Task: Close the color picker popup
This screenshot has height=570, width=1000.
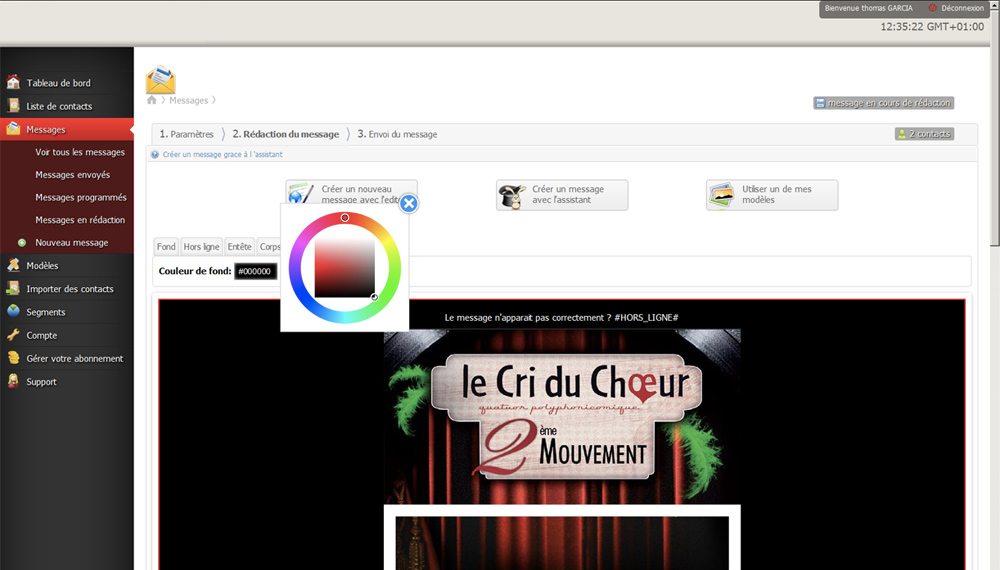Action: (408, 204)
